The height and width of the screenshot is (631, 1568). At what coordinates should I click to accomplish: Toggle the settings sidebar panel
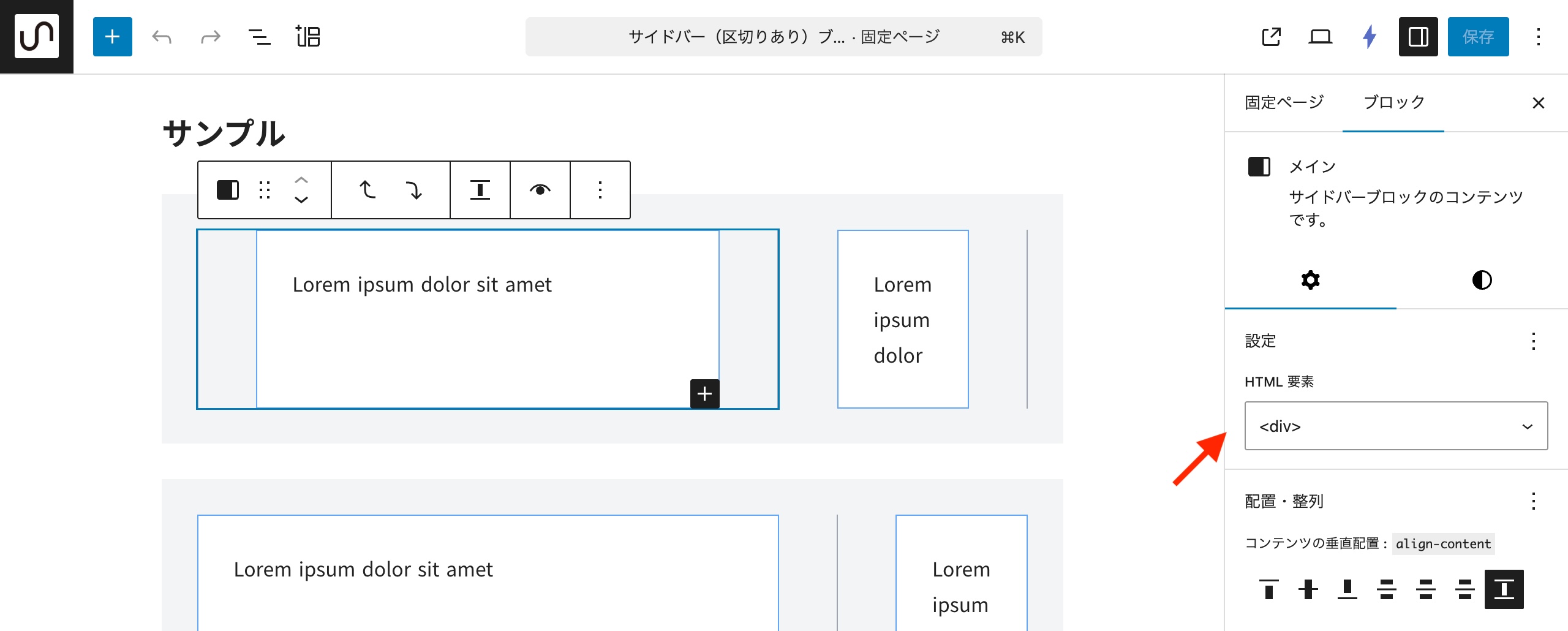(1418, 37)
